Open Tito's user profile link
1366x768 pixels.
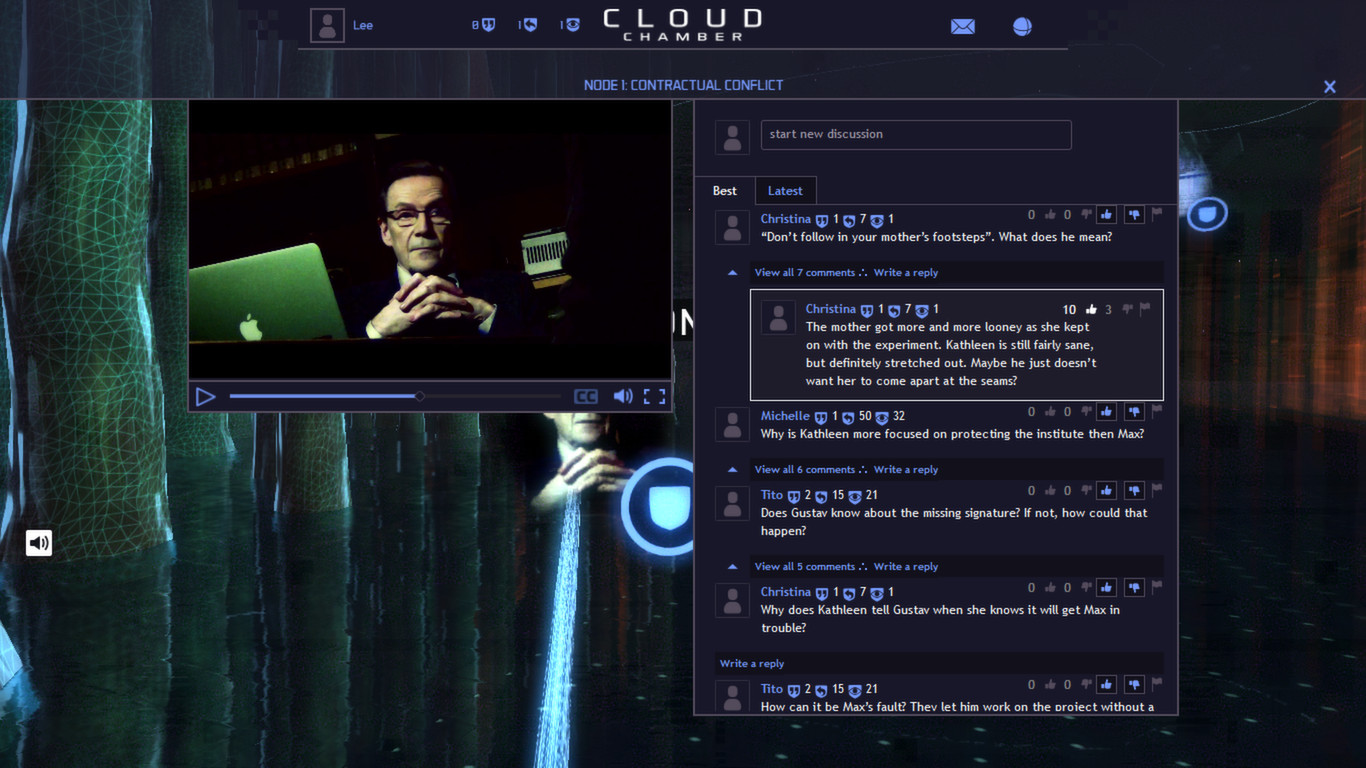tap(771, 494)
